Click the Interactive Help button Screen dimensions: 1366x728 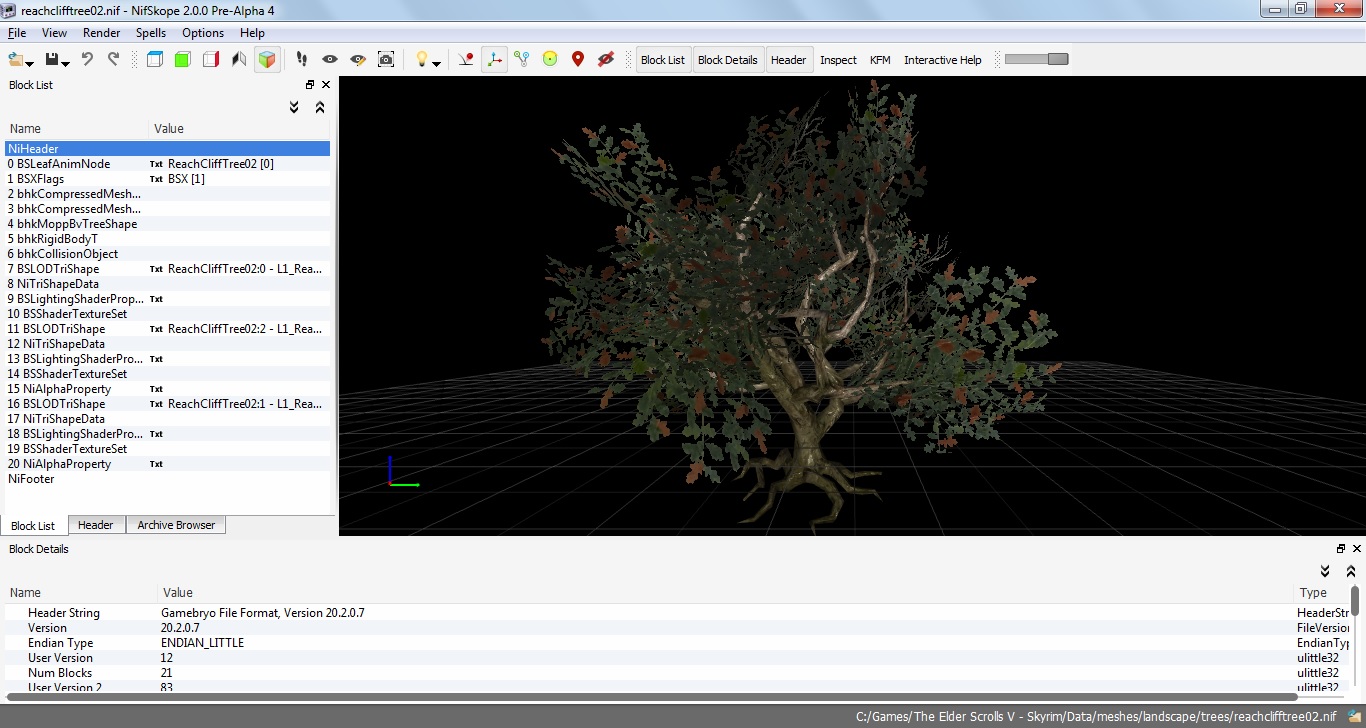(x=942, y=60)
